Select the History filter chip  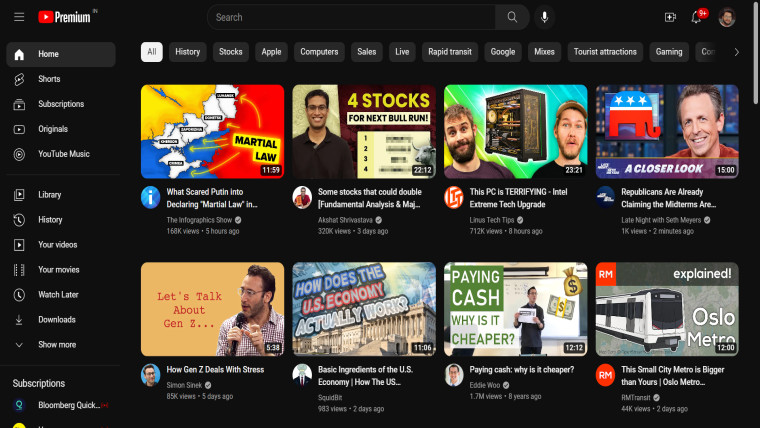tap(188, 52)
